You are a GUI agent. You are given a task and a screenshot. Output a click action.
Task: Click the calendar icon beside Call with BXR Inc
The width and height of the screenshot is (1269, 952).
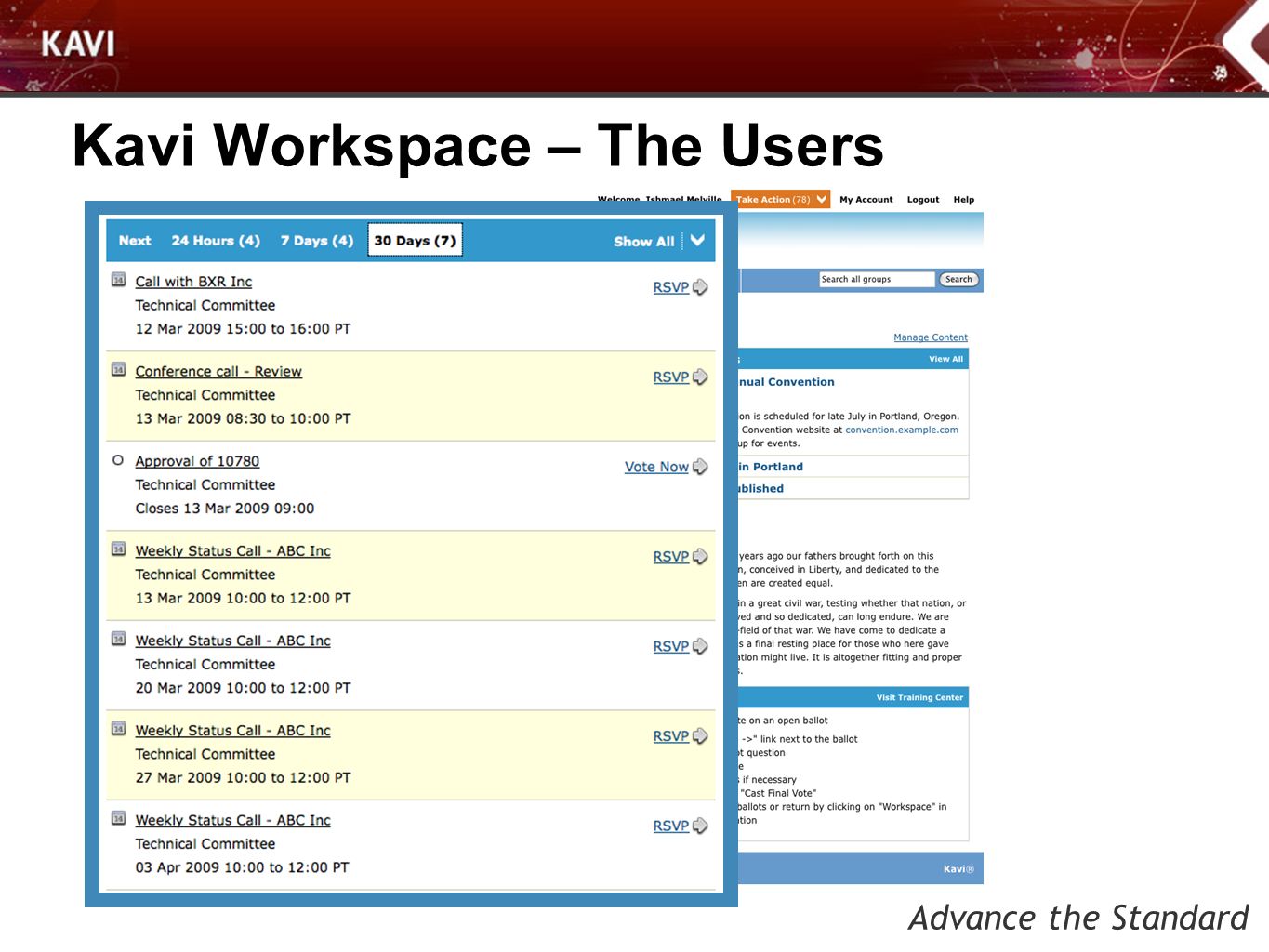(x=118, y=280)
